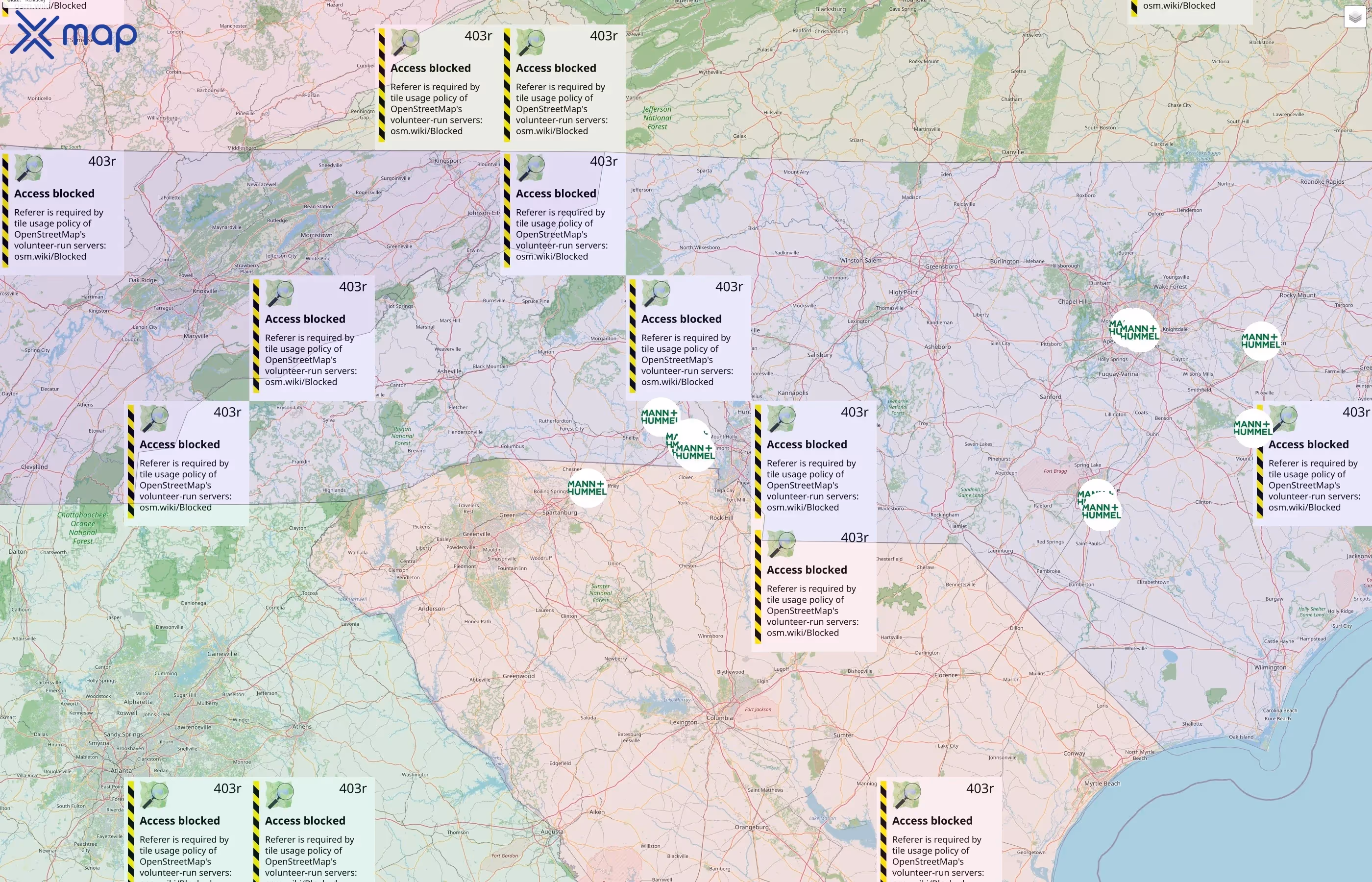Click the Salisbury city label

(820, 355)
